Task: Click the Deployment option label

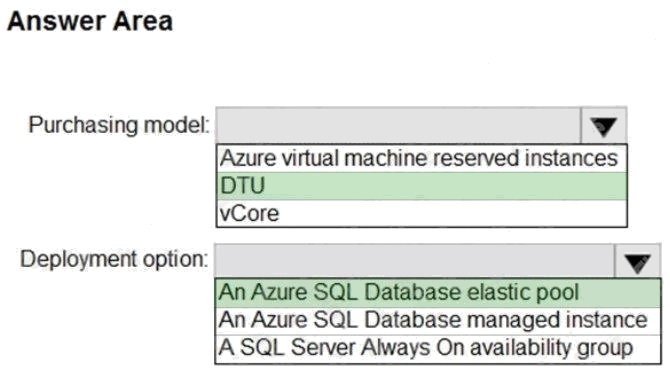Action: click(x=114, y=259)
